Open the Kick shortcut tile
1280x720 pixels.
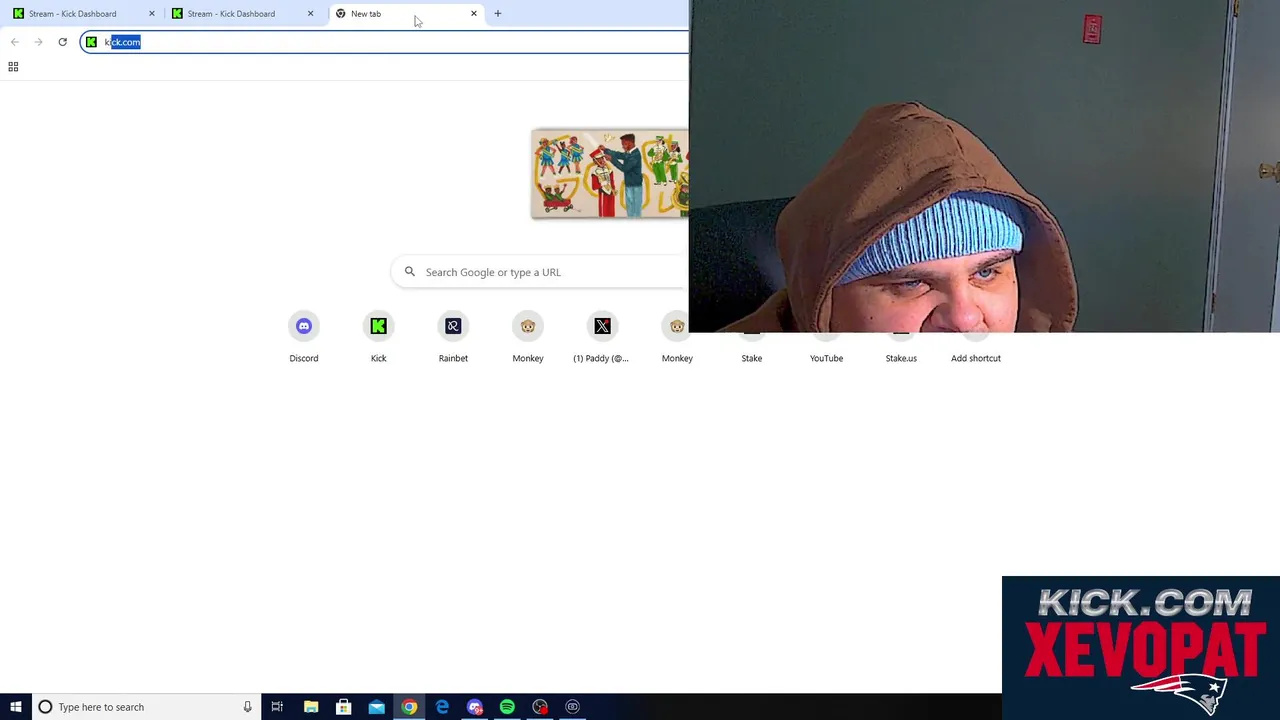tap(378, 337)
